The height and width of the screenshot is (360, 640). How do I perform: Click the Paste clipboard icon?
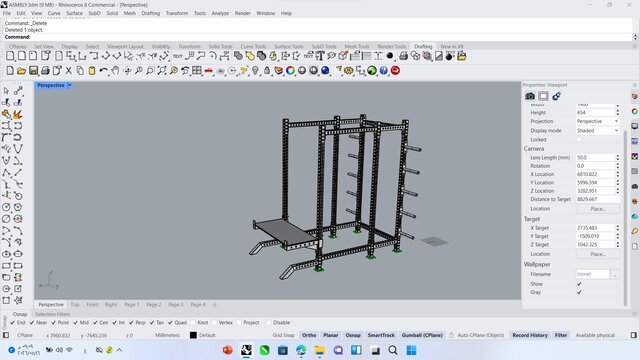tap(92, 71)
